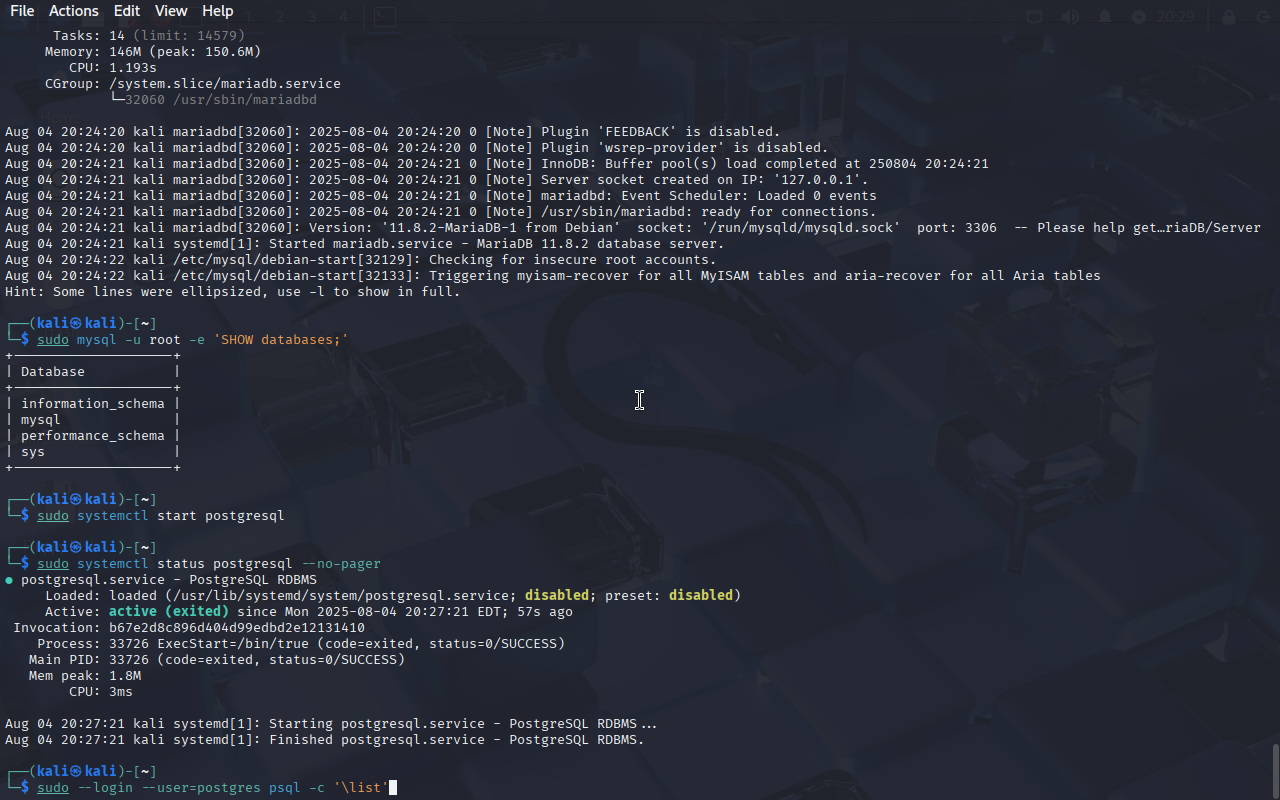Click the 'Event Scheduler: Loaded 0 events' line
Viewport: 1280px width, 800px height.
tap(441, 196)
